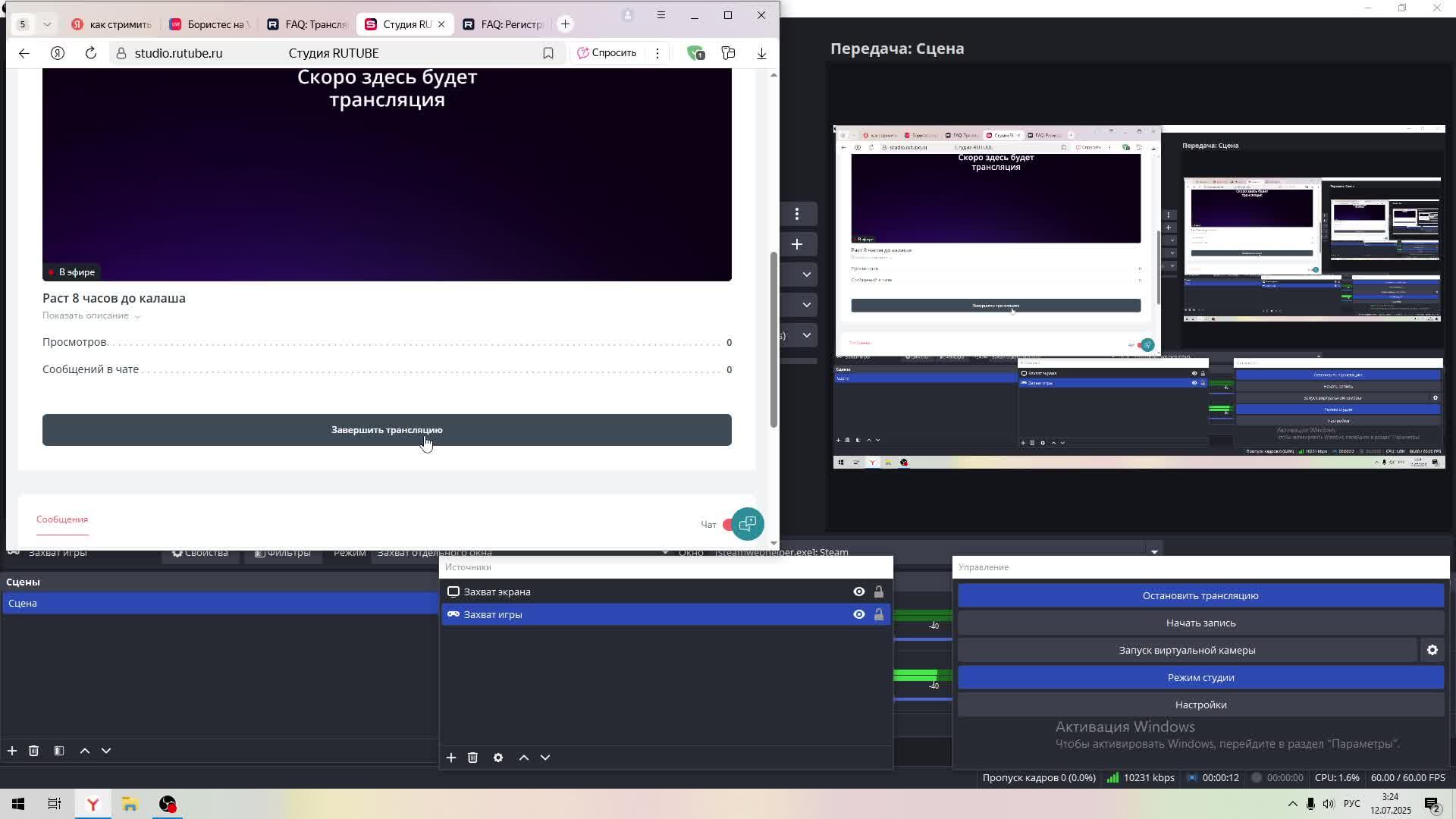Open system volume control

[1329, 804]
